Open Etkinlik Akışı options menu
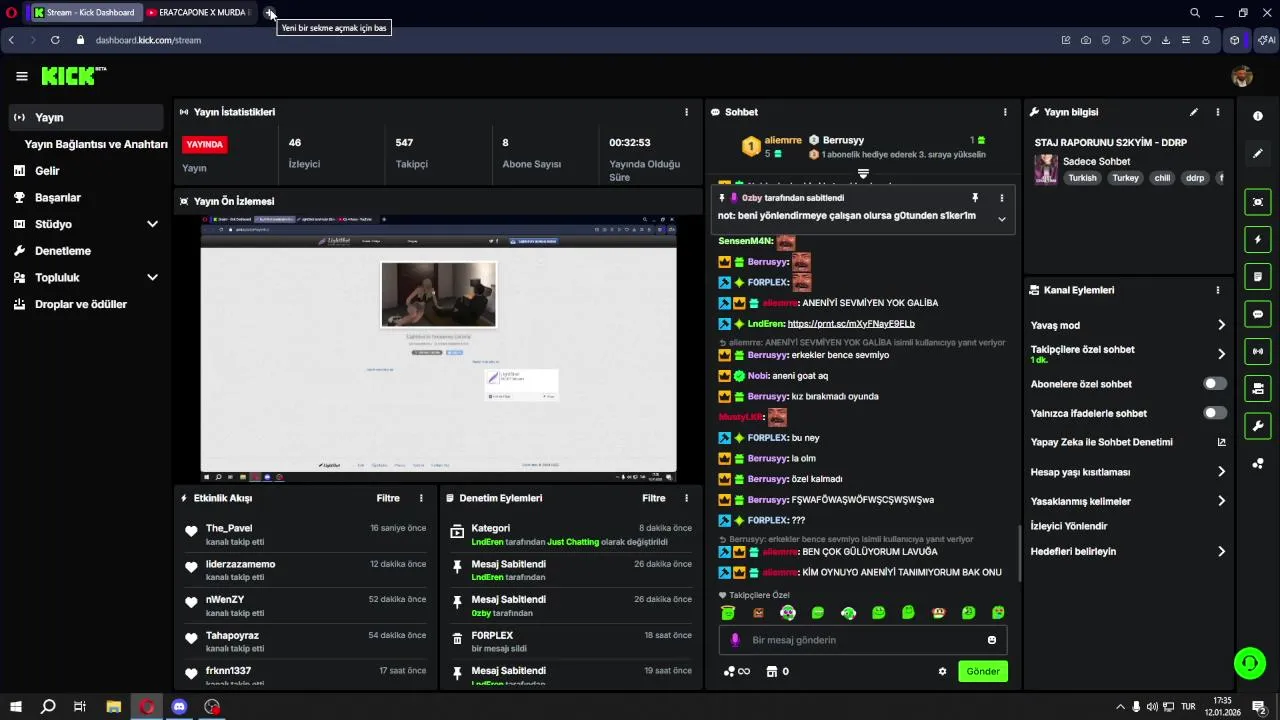Screen dimensions: 1280x720 click(x=421, y=498)
